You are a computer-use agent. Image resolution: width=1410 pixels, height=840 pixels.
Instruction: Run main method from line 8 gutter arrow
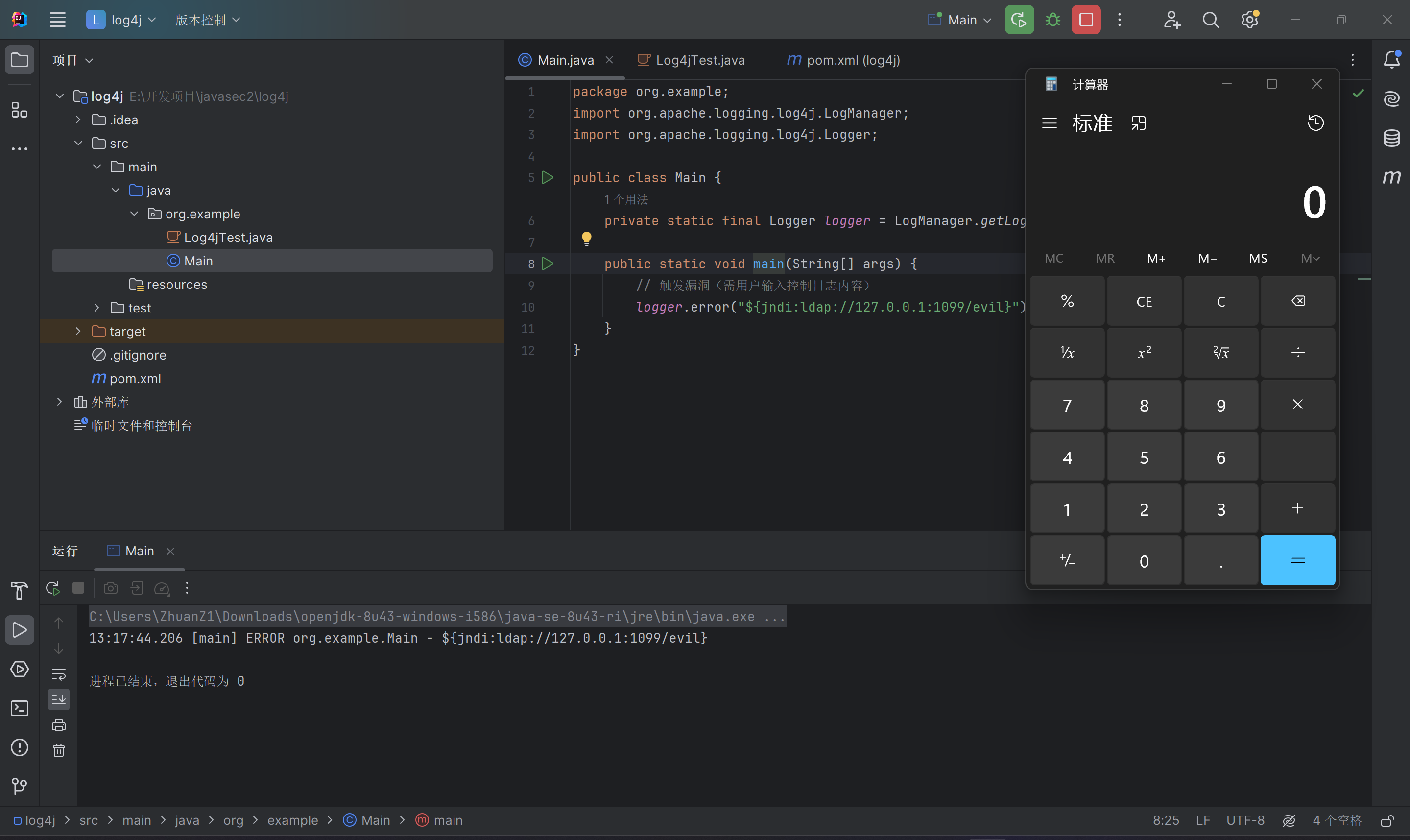click(x=547, y=264)
